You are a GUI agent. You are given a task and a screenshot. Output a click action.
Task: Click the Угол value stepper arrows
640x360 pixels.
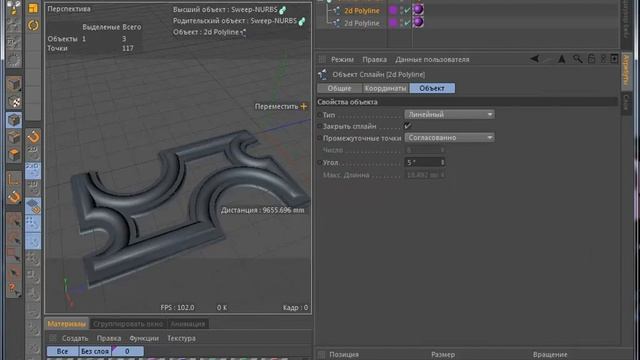[442, 162]
